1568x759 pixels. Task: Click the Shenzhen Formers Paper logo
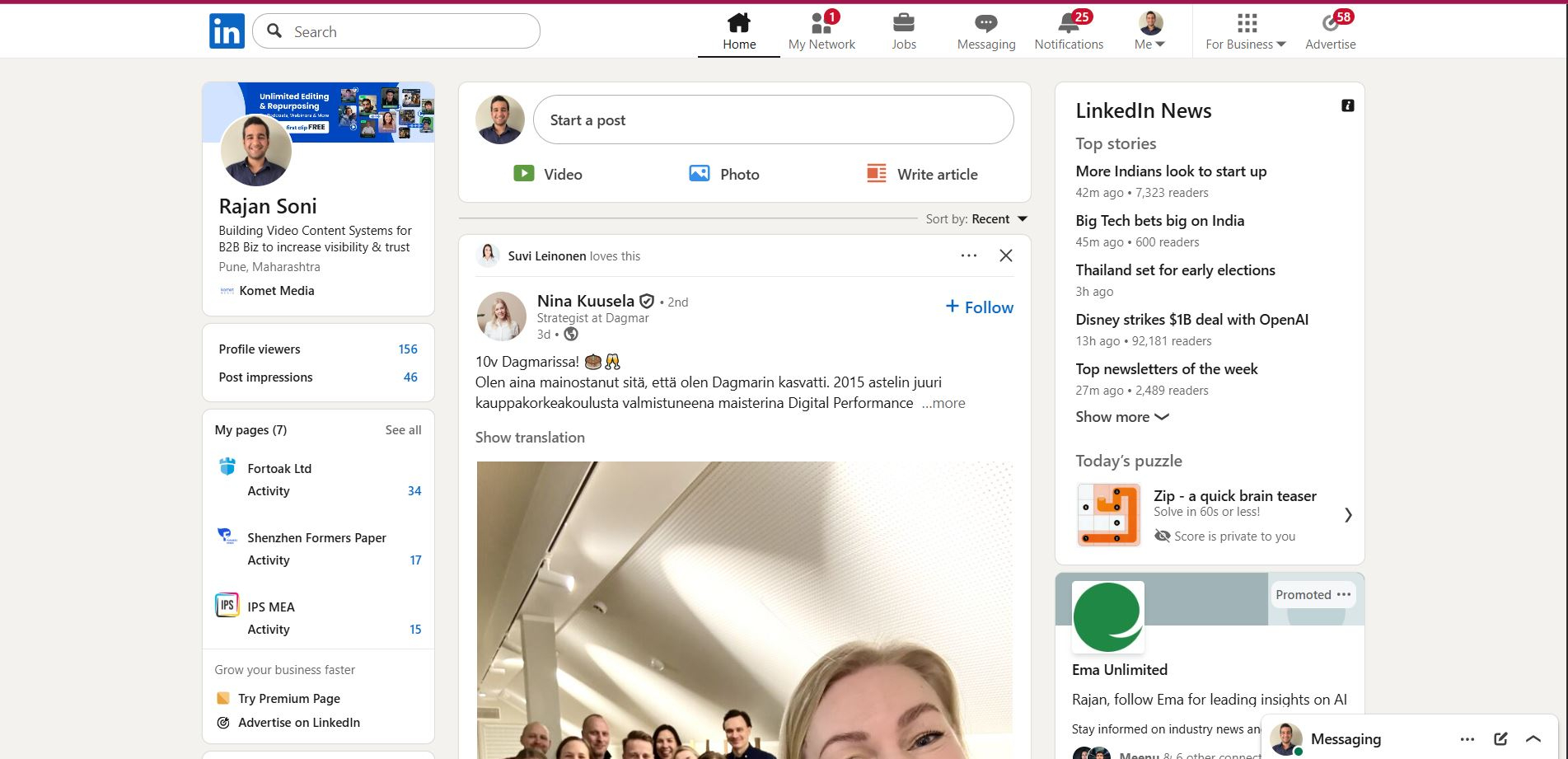click(227, 536)
